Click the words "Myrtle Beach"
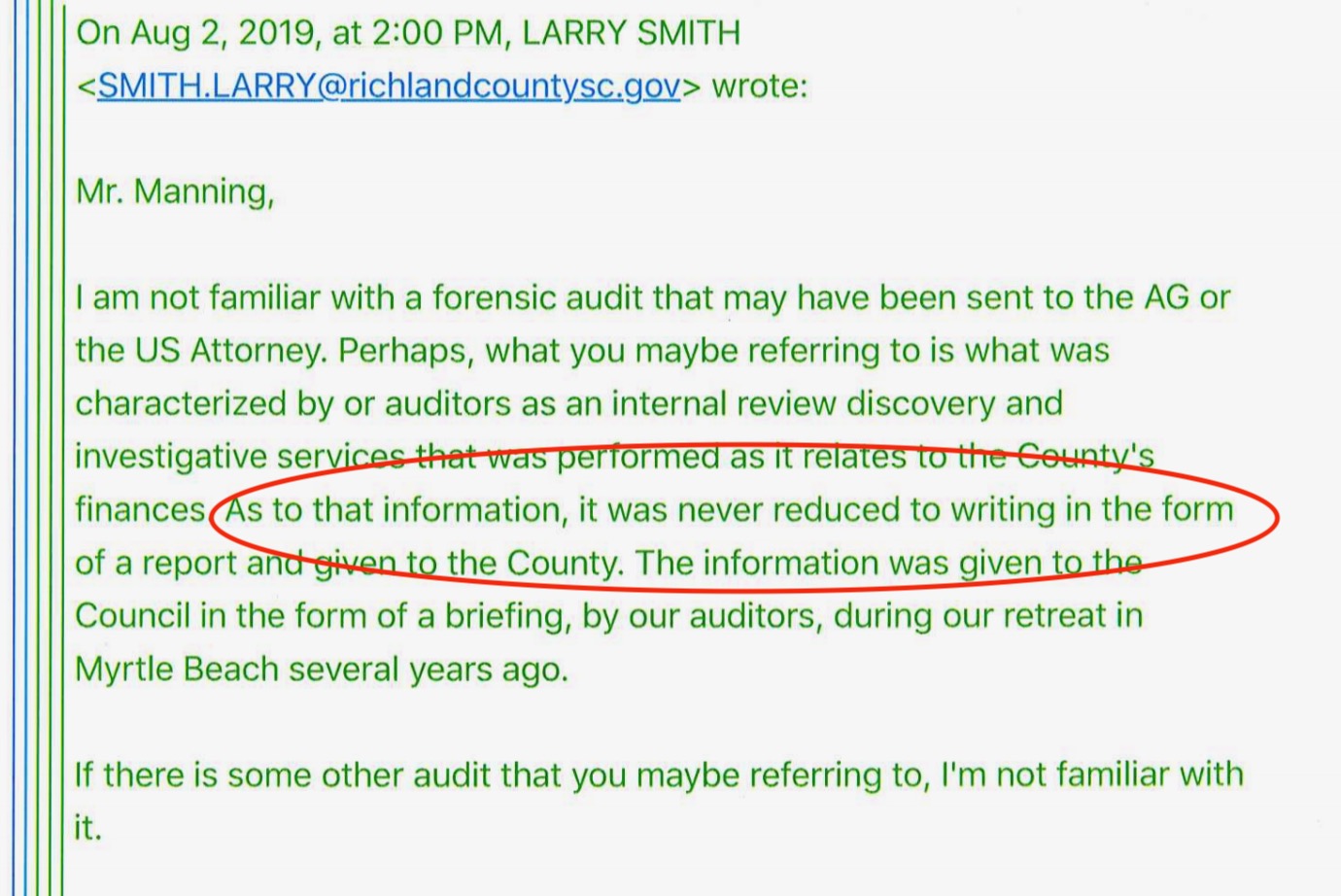Screen dimensions: 1341x896 176,670
